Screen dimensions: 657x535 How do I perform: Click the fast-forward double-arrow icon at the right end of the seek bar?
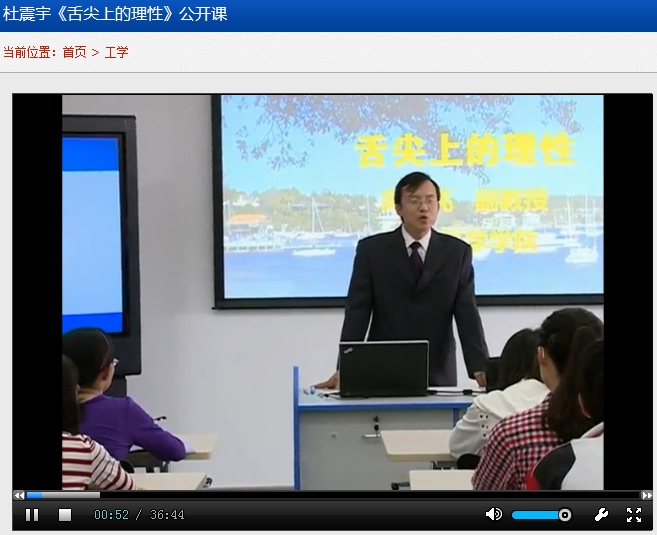(x=646, y=495)
